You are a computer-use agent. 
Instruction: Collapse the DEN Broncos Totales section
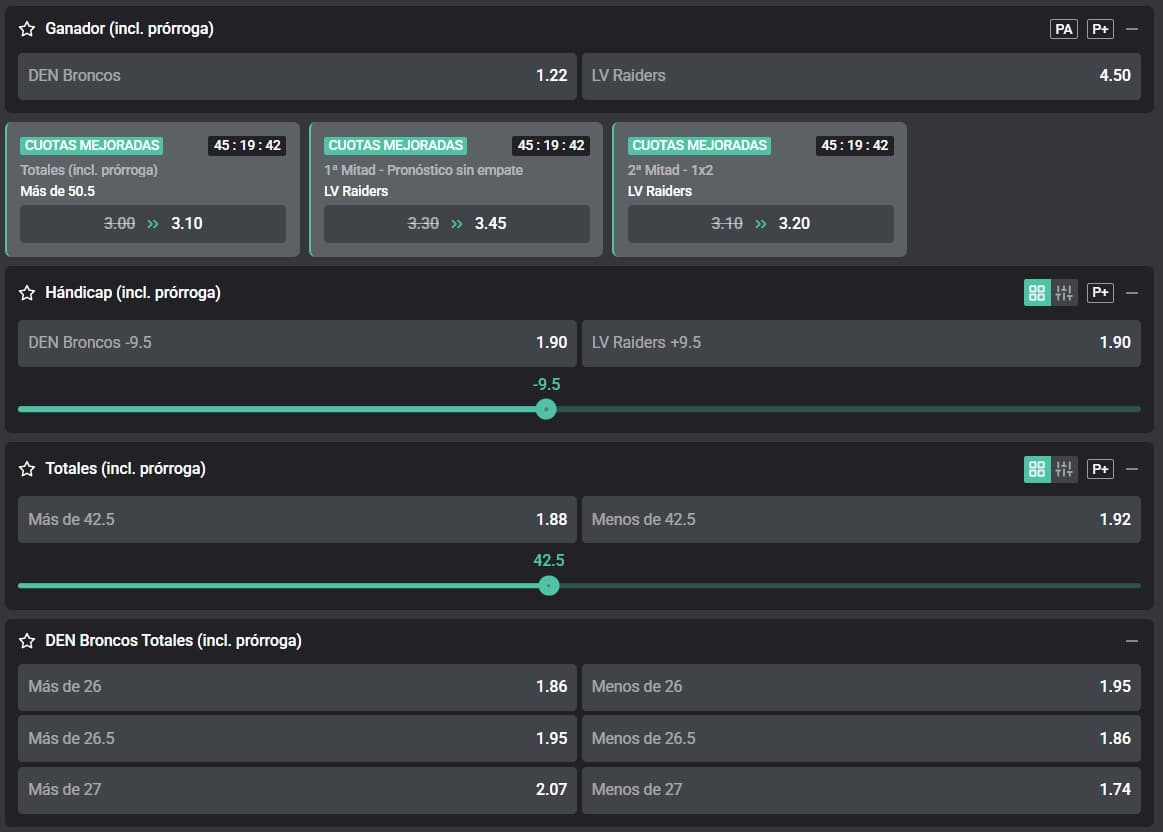click(1132, 641)
